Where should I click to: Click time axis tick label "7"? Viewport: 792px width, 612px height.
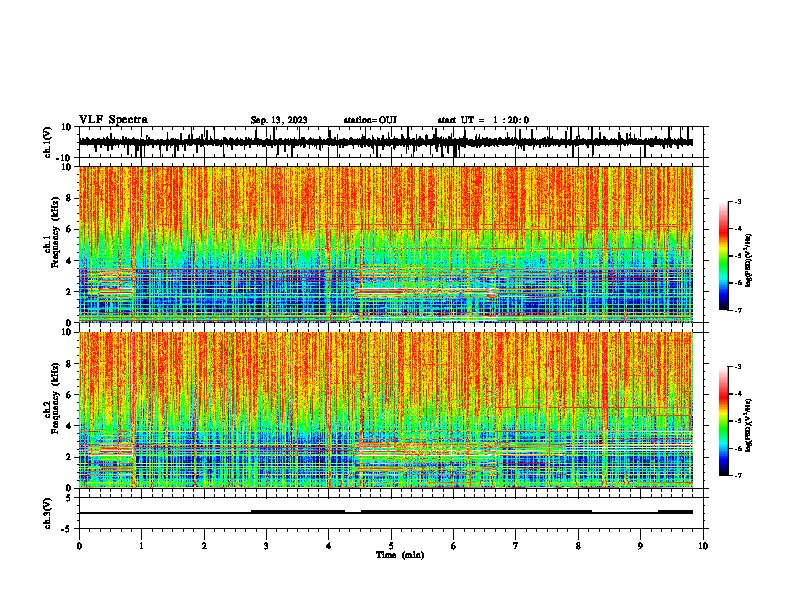pos(516,546)
